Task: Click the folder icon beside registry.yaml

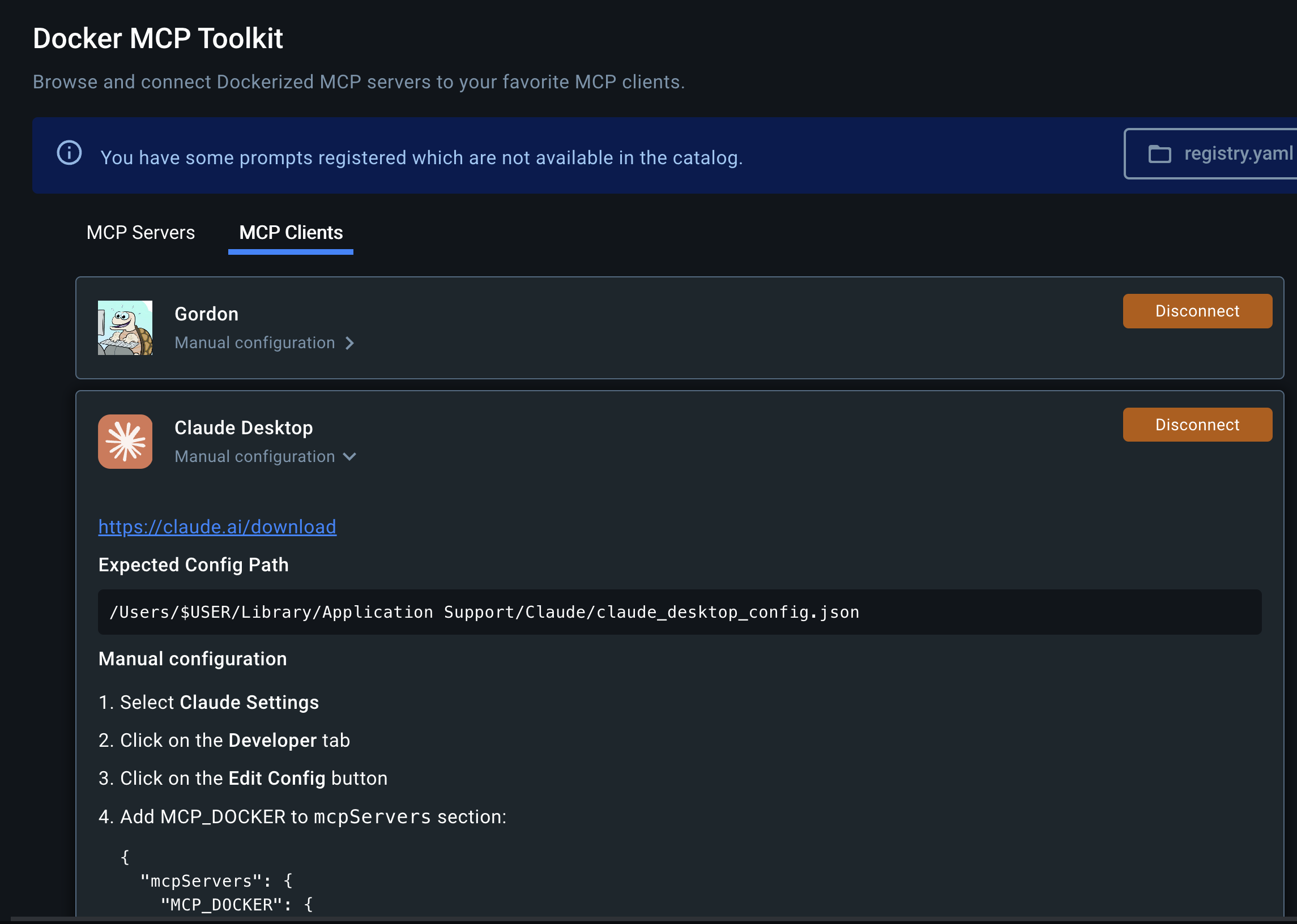Action: coord(1159,154)
